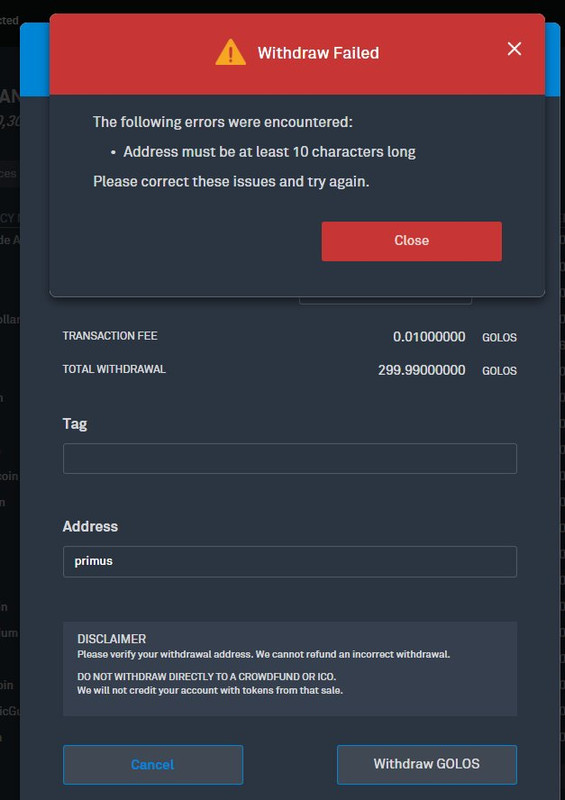Cancel the withdrawal with Cancel button

pos(153,764)
